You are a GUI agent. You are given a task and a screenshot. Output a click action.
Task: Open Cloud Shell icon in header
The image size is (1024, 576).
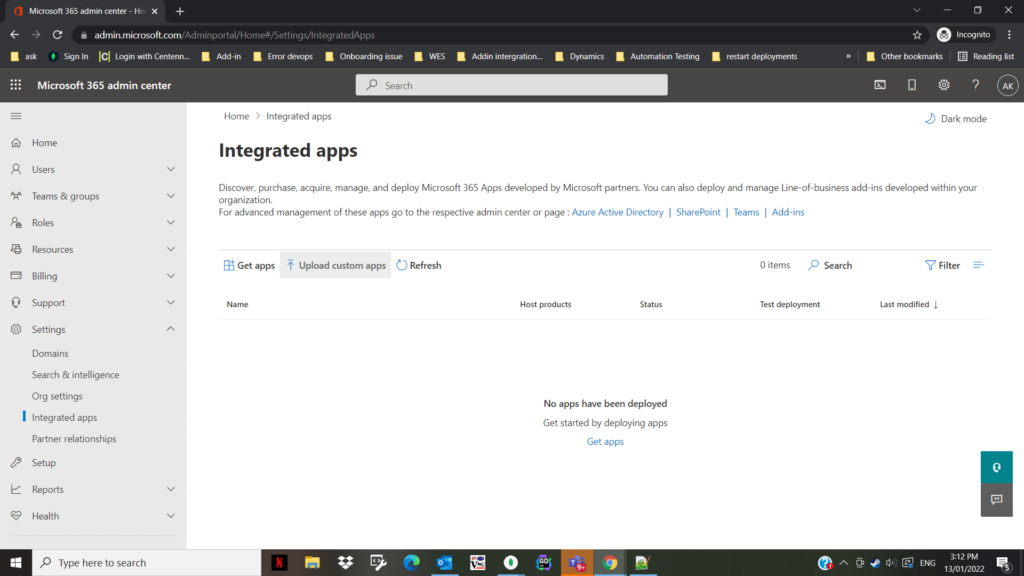click(x=880, y=85)
